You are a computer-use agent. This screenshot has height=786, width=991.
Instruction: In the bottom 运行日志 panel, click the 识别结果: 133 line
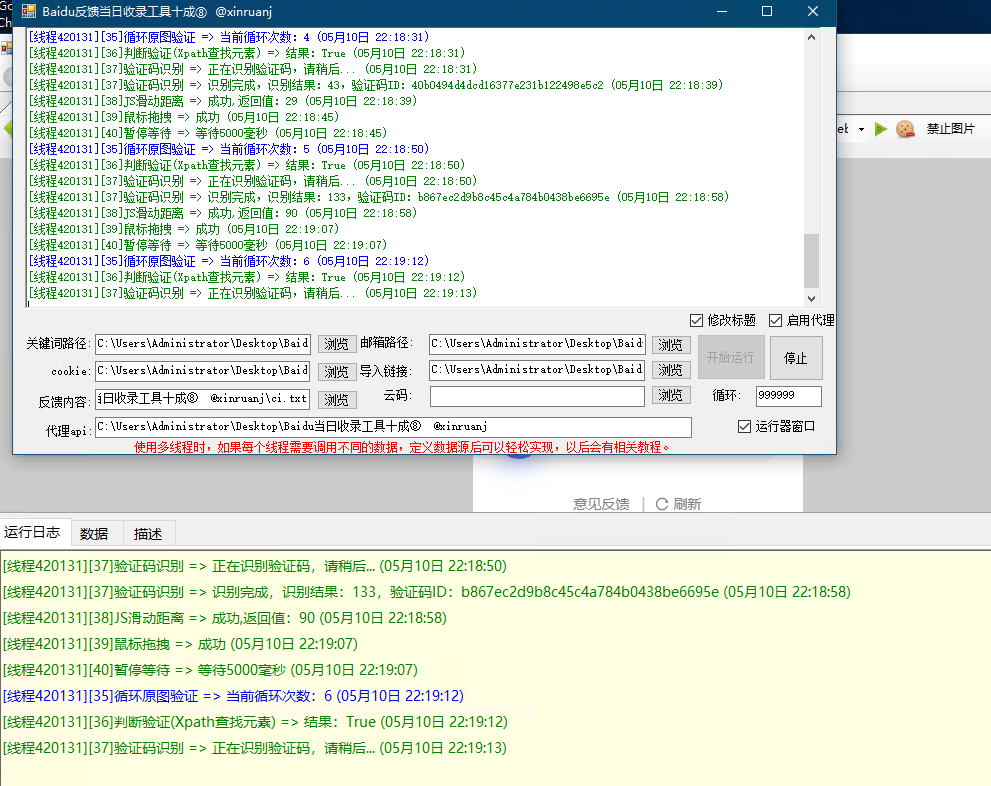point(427,592)
